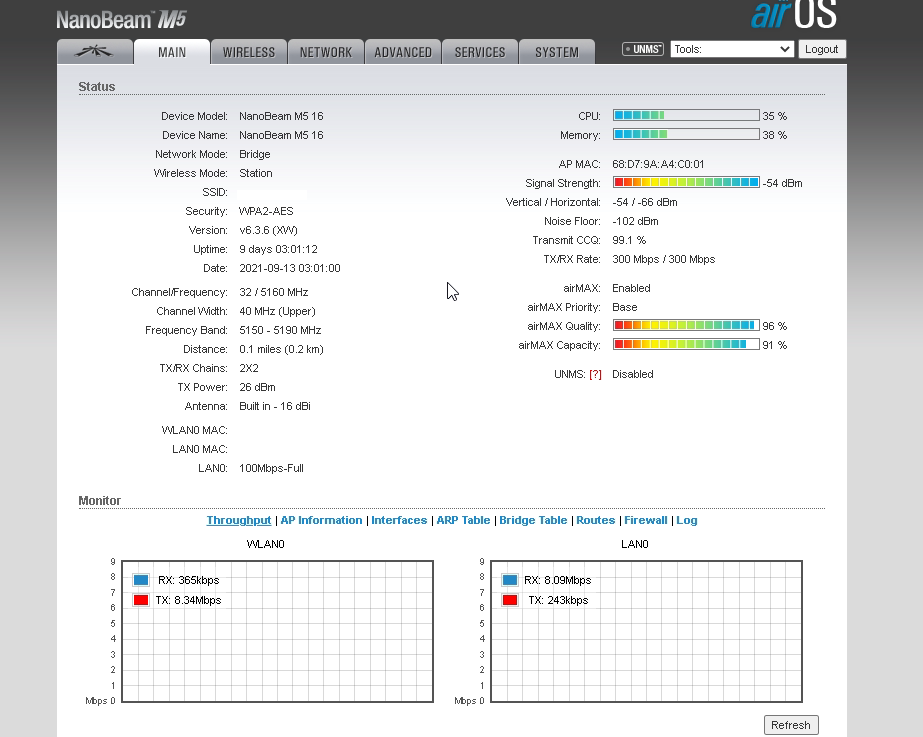Click the WLAN0 TX: 8.34Mbps label

tap(188, 600)
